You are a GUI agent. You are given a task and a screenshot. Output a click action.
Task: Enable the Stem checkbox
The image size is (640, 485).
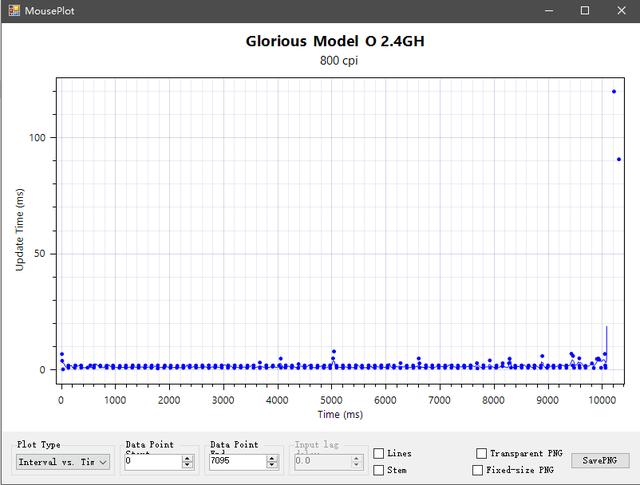(379, 470)
